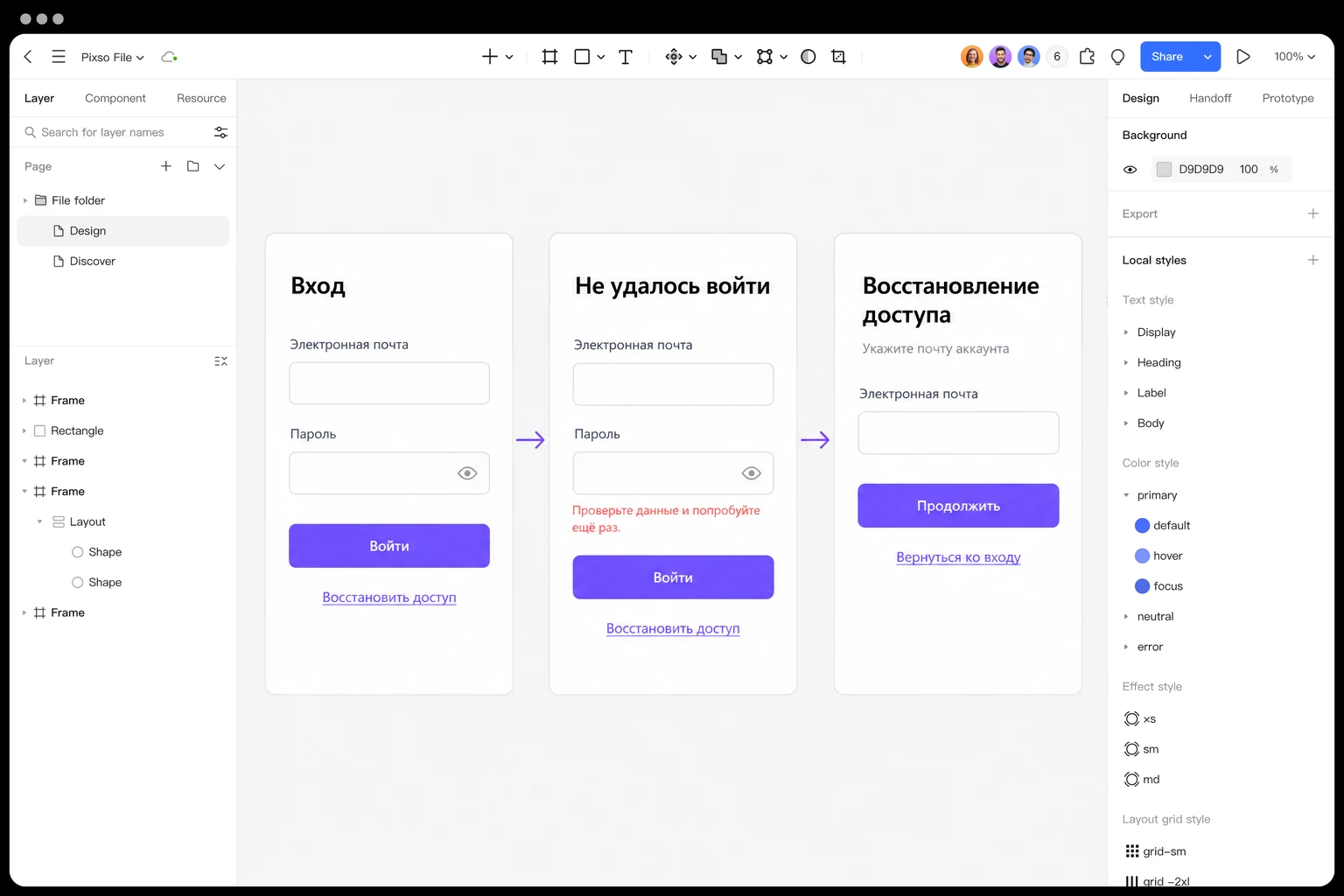Viewport: 1344px width, 896px height.
Task: Create a new page folder
Action: pyautogui.click(x=193, y=166)
